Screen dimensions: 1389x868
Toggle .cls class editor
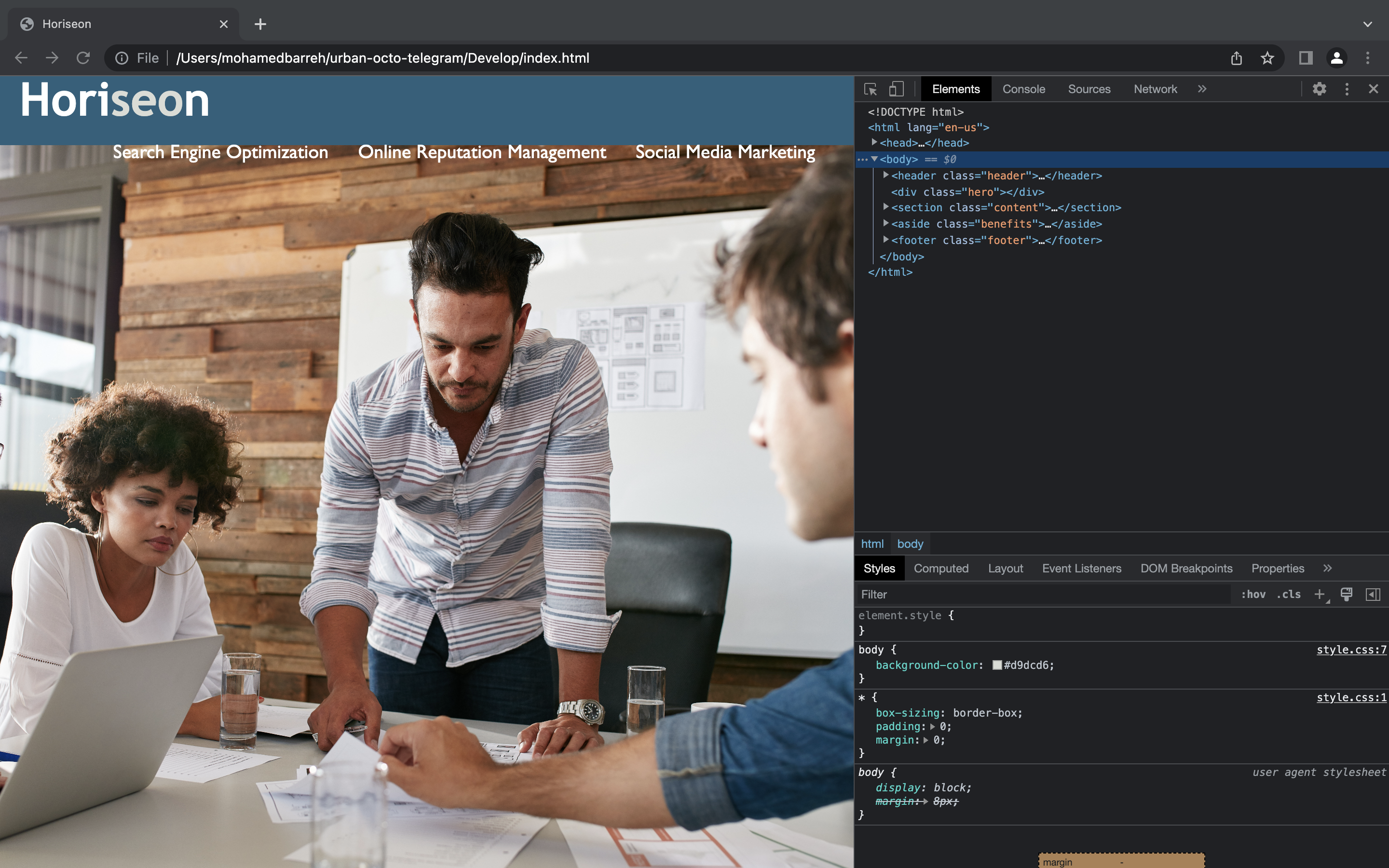(x=1289, y=595)
